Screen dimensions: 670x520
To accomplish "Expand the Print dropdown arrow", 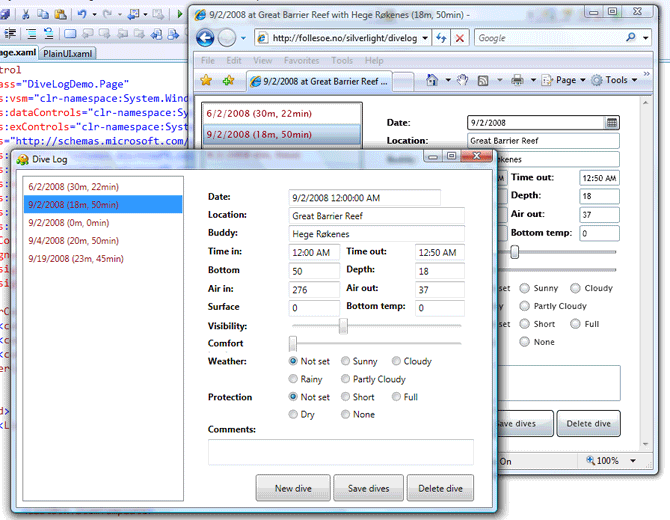I will (533, 80).
